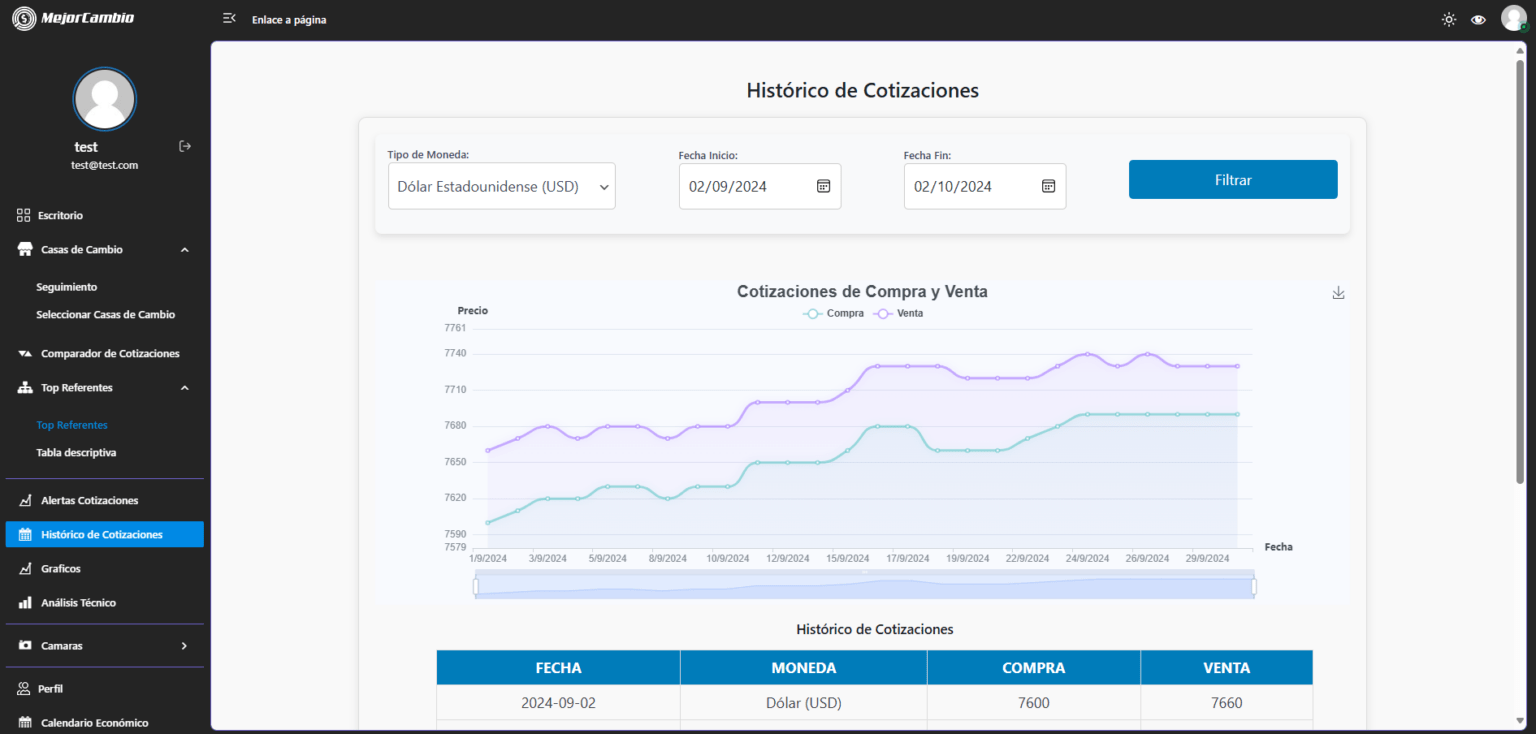Click the eye icon in the top bar
1536x734 pixels.
tap(1478, 19)
